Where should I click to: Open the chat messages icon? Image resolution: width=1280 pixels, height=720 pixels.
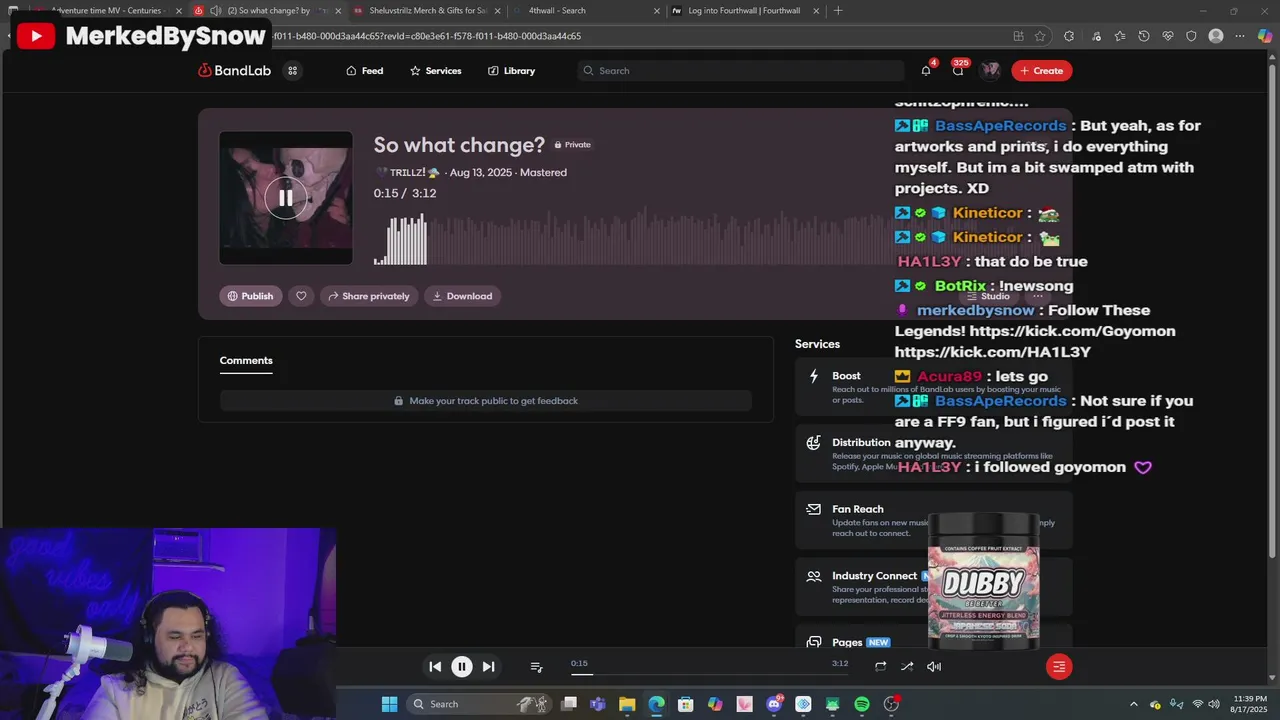[x=958, y=70]
